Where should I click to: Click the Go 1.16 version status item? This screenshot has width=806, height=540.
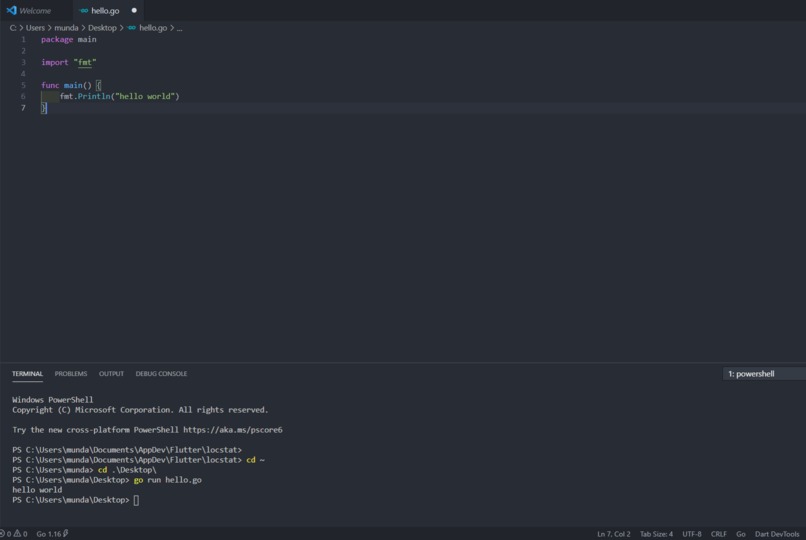pyautogui.click(x=49, y=534)
